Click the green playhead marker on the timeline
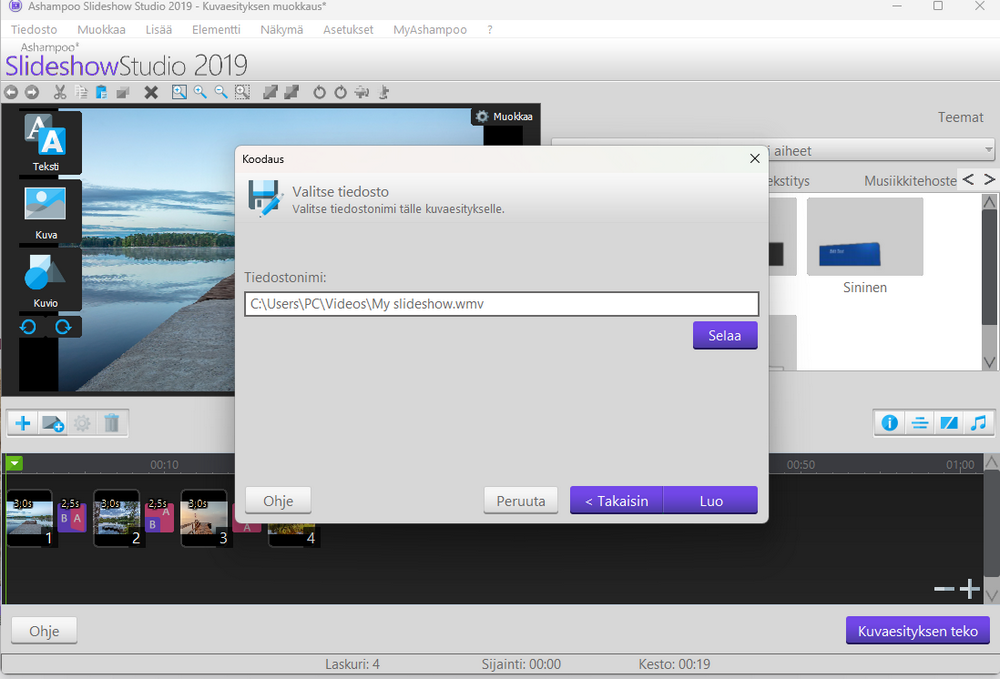The height and width of the screenshot is (679, 1000). pos(14,464)
